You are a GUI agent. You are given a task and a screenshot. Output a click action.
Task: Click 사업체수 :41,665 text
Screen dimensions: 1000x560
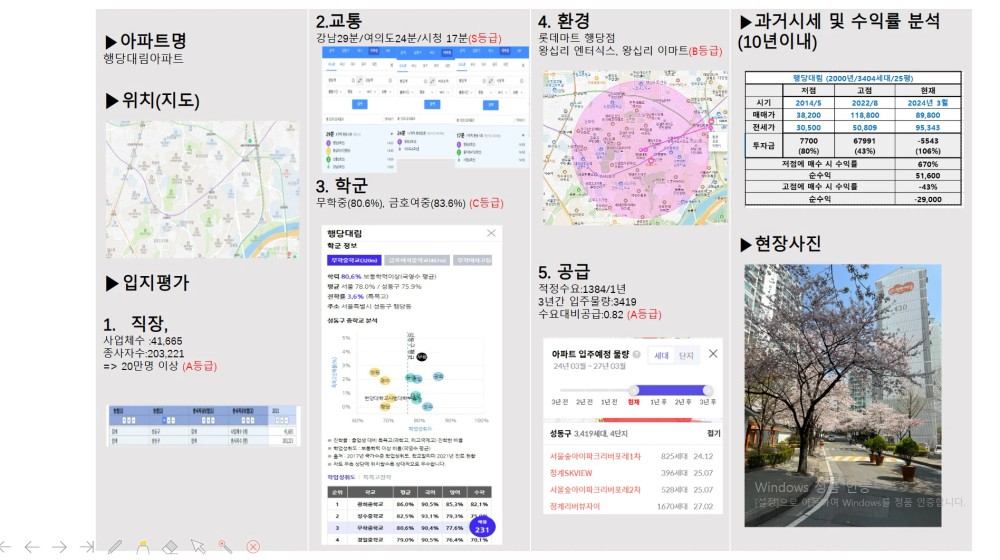point(143,341)
